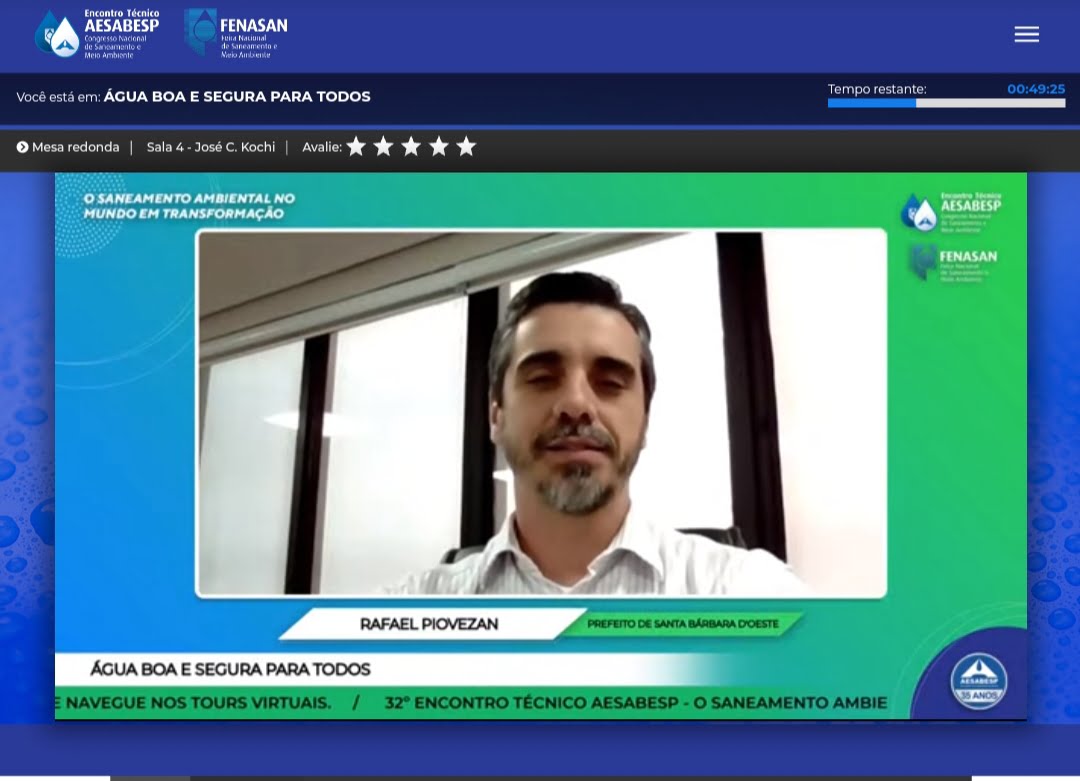Image resolution: width=1080 pixels, height=781 pixels.
Task: Click the FENASAN logo in header
Action: [236, 34]
